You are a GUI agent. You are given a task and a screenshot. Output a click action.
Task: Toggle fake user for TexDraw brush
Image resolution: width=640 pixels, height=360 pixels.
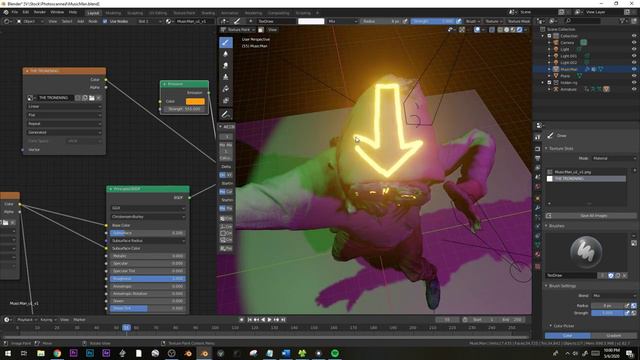tap(611, 276)
